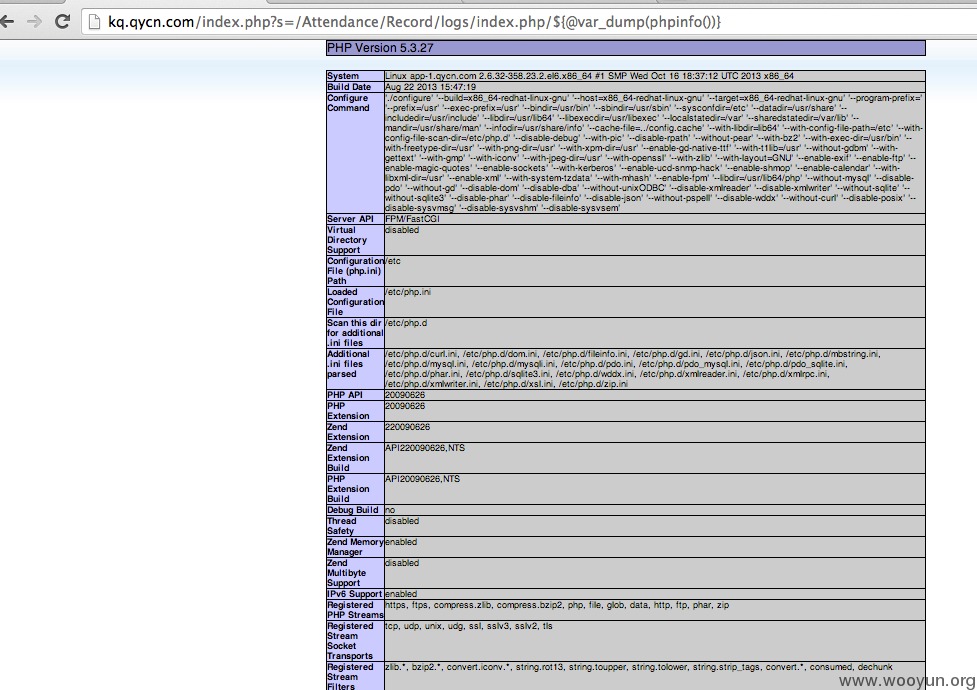Click the Configuration File (php.ini) Path label
977x690 pixels.
click(355, 271)
